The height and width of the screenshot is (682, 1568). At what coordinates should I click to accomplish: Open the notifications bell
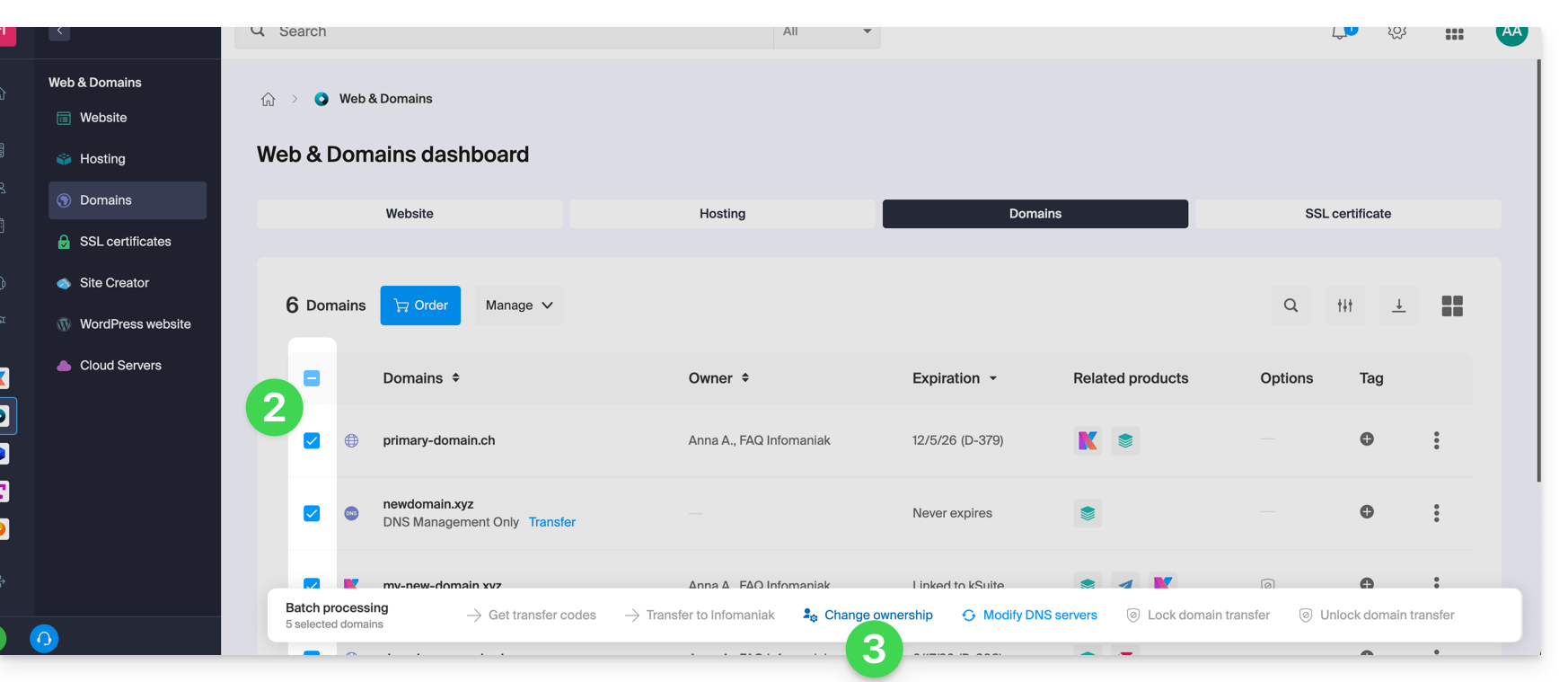pyautogui.click(x=1341, y=33)
